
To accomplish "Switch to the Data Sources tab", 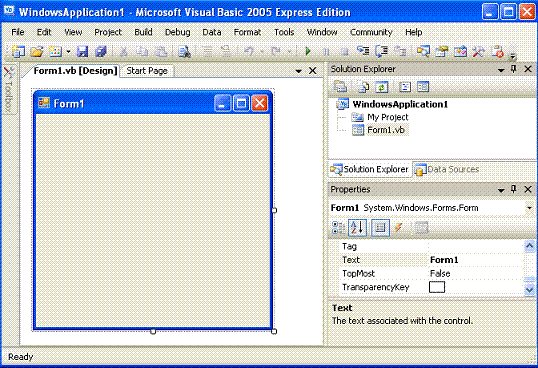I will [x=446, y=169].
